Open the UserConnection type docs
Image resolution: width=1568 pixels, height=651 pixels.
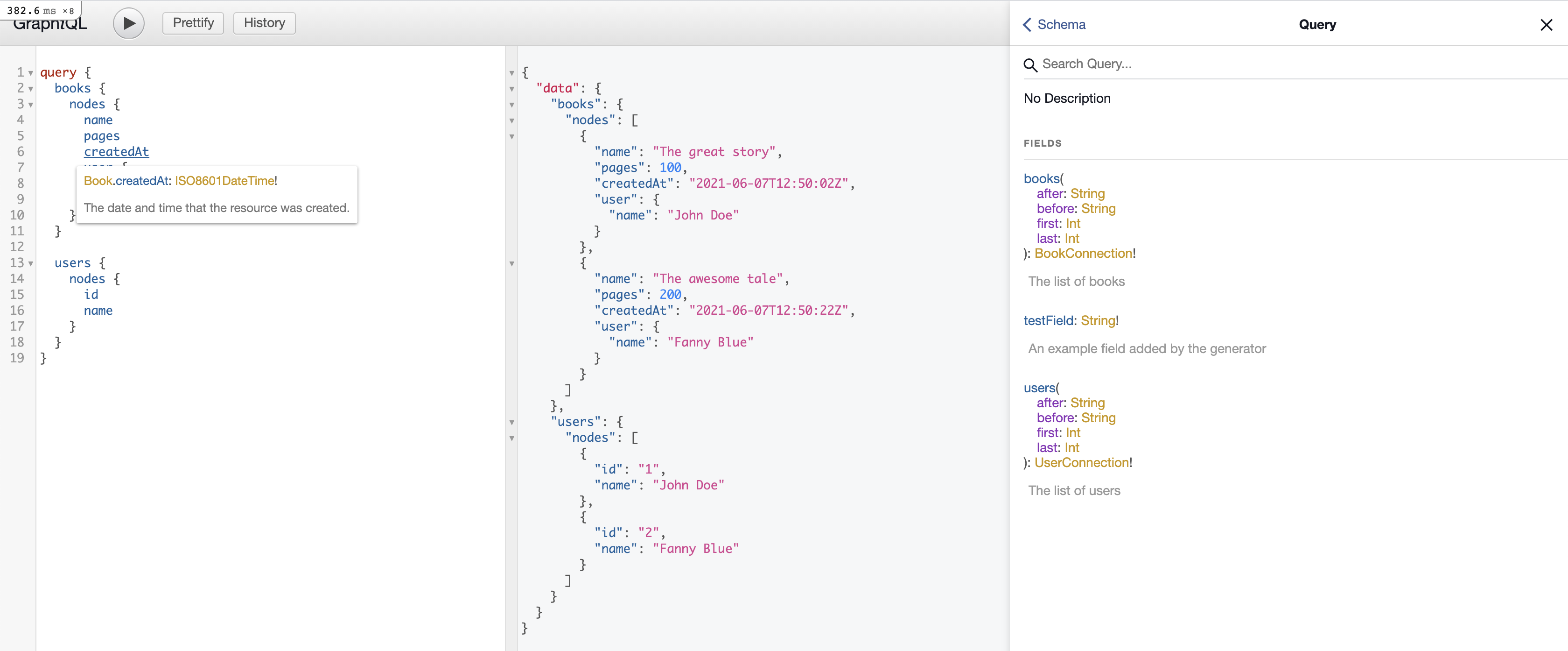click(x=1082, y=462)
